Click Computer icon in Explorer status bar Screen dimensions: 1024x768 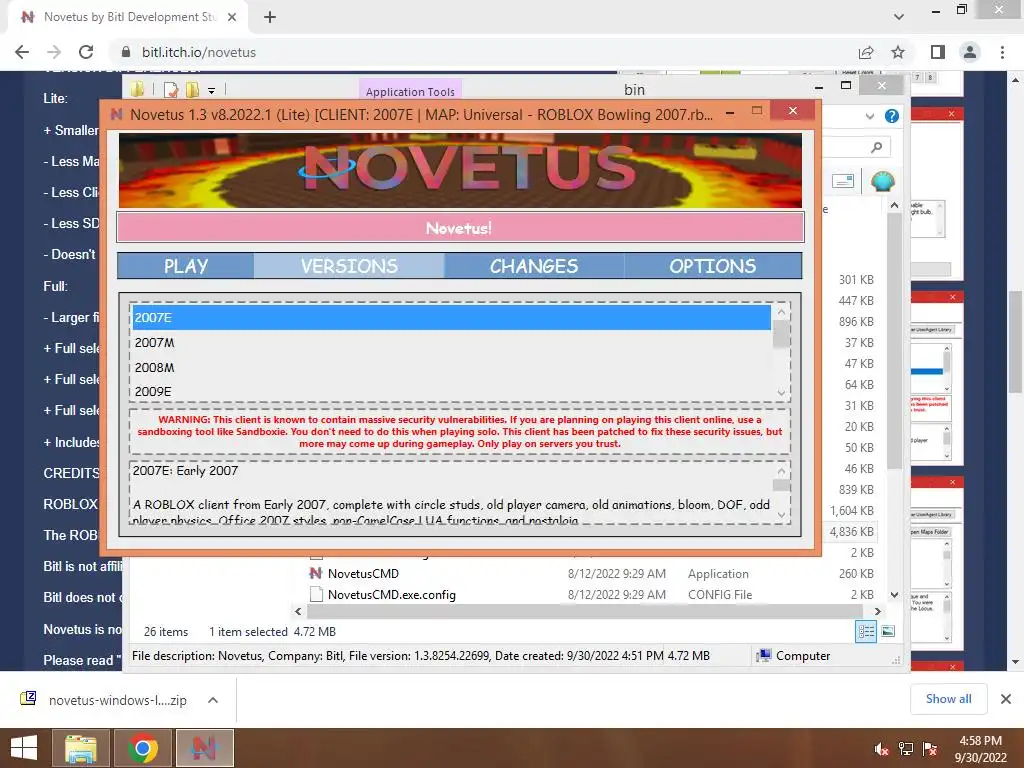pos(763,656)
